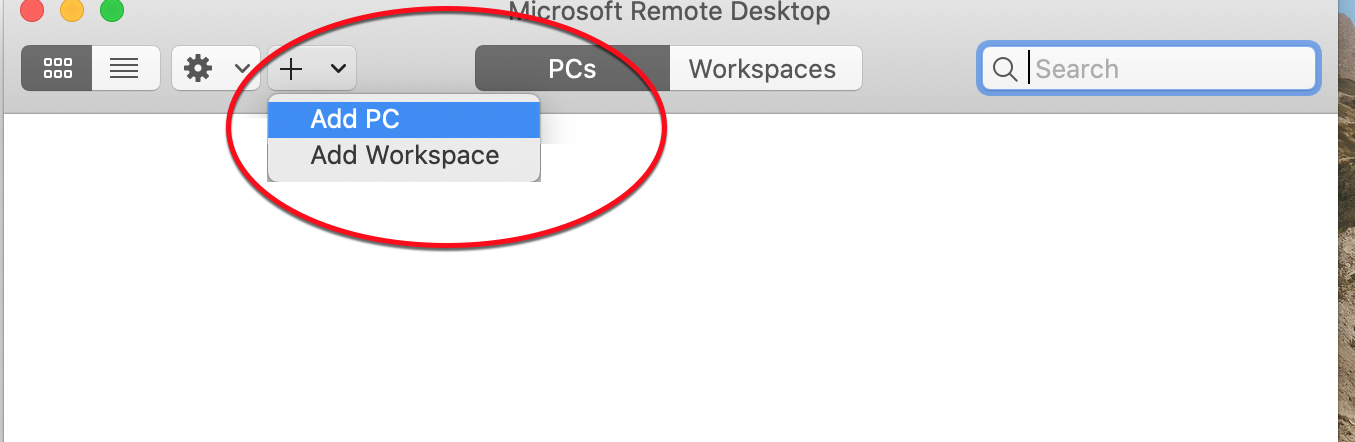Close the window with the red button
1355x442 pixels.
coord(33,11)
